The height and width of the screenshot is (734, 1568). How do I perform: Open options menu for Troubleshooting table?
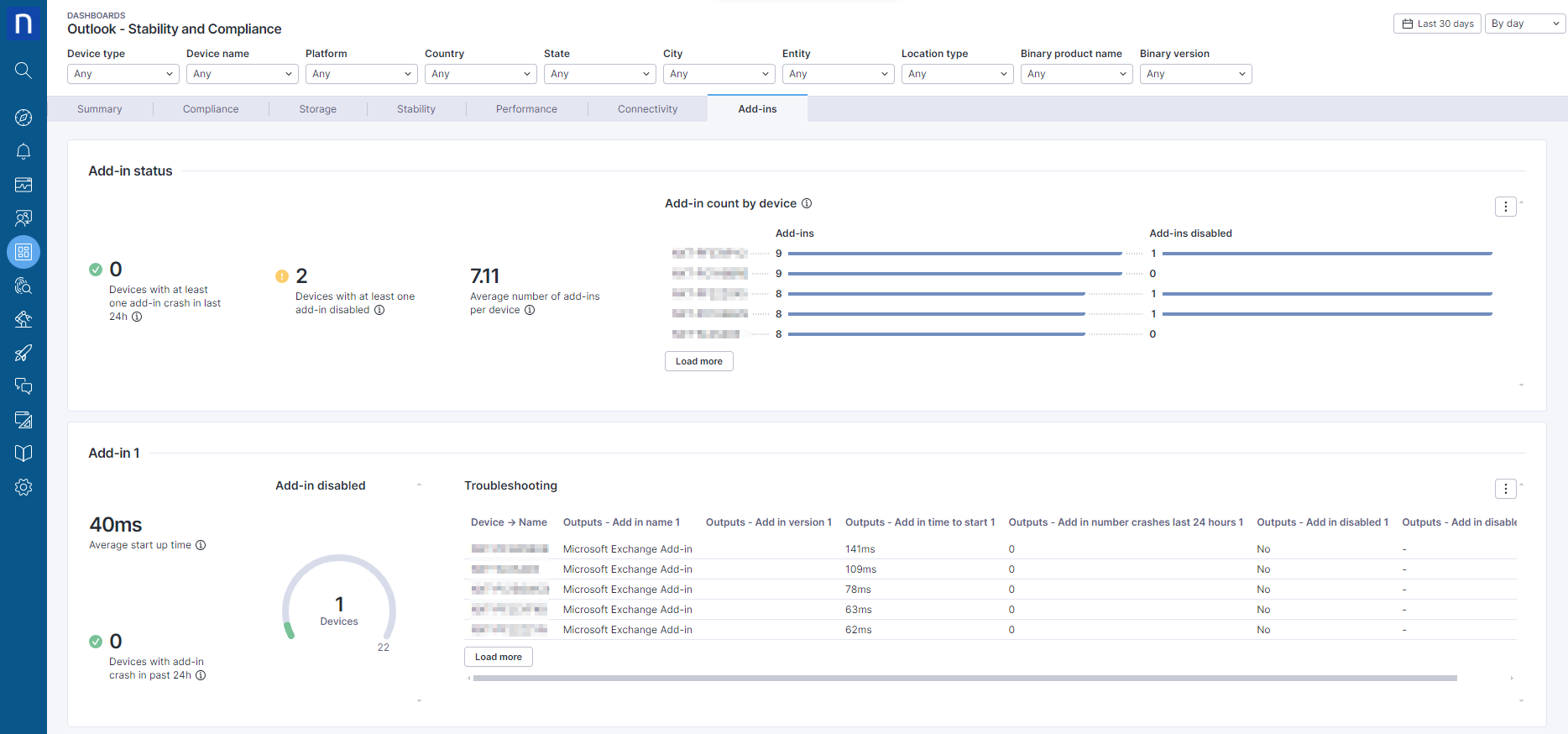1506,489
